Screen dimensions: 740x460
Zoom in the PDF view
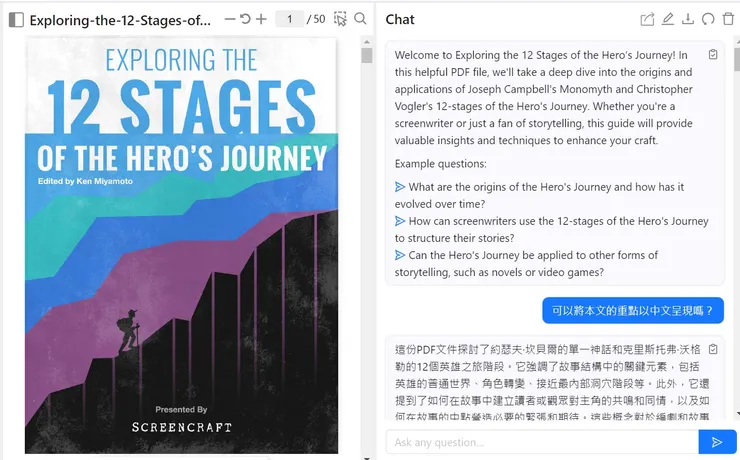point(261,19)
